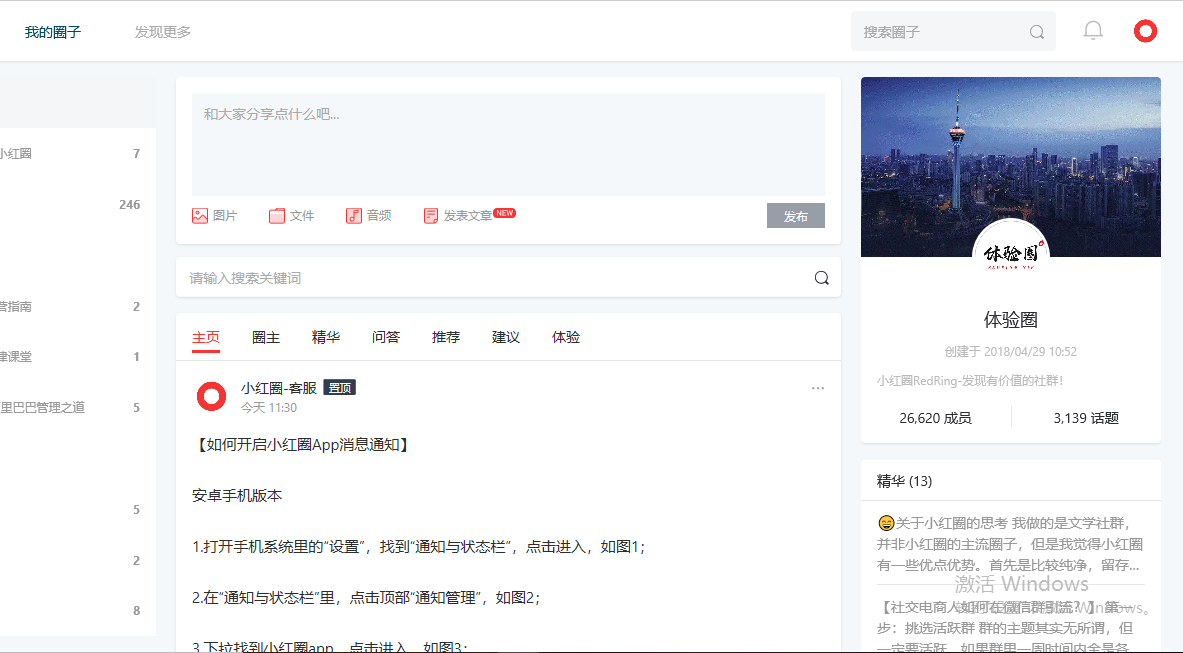Click post title 如何开启小红圈App消息通知
This screenshot has width=1183, height=653.
coord(303,445)
